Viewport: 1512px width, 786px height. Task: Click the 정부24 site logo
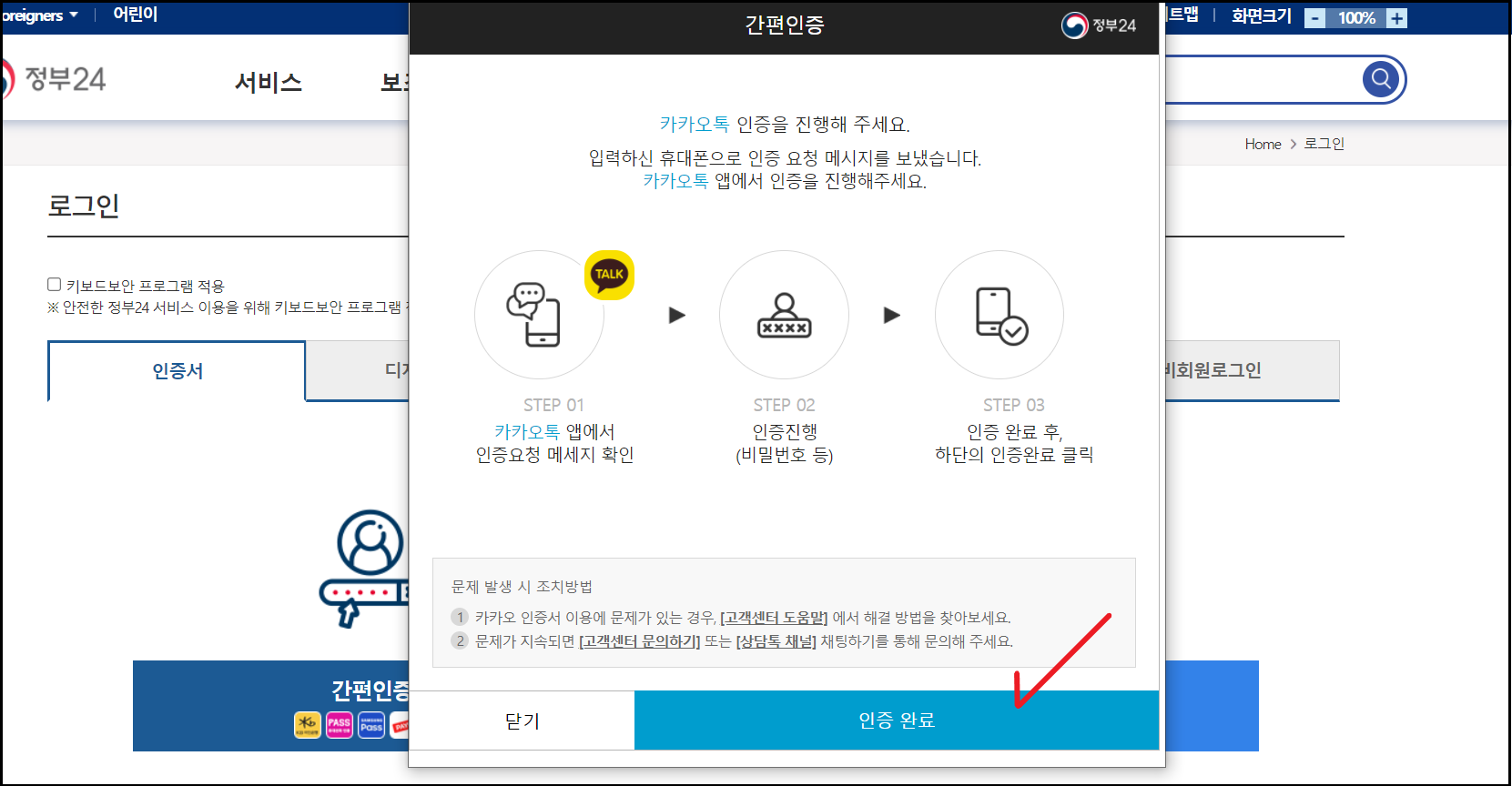point(55,79)
